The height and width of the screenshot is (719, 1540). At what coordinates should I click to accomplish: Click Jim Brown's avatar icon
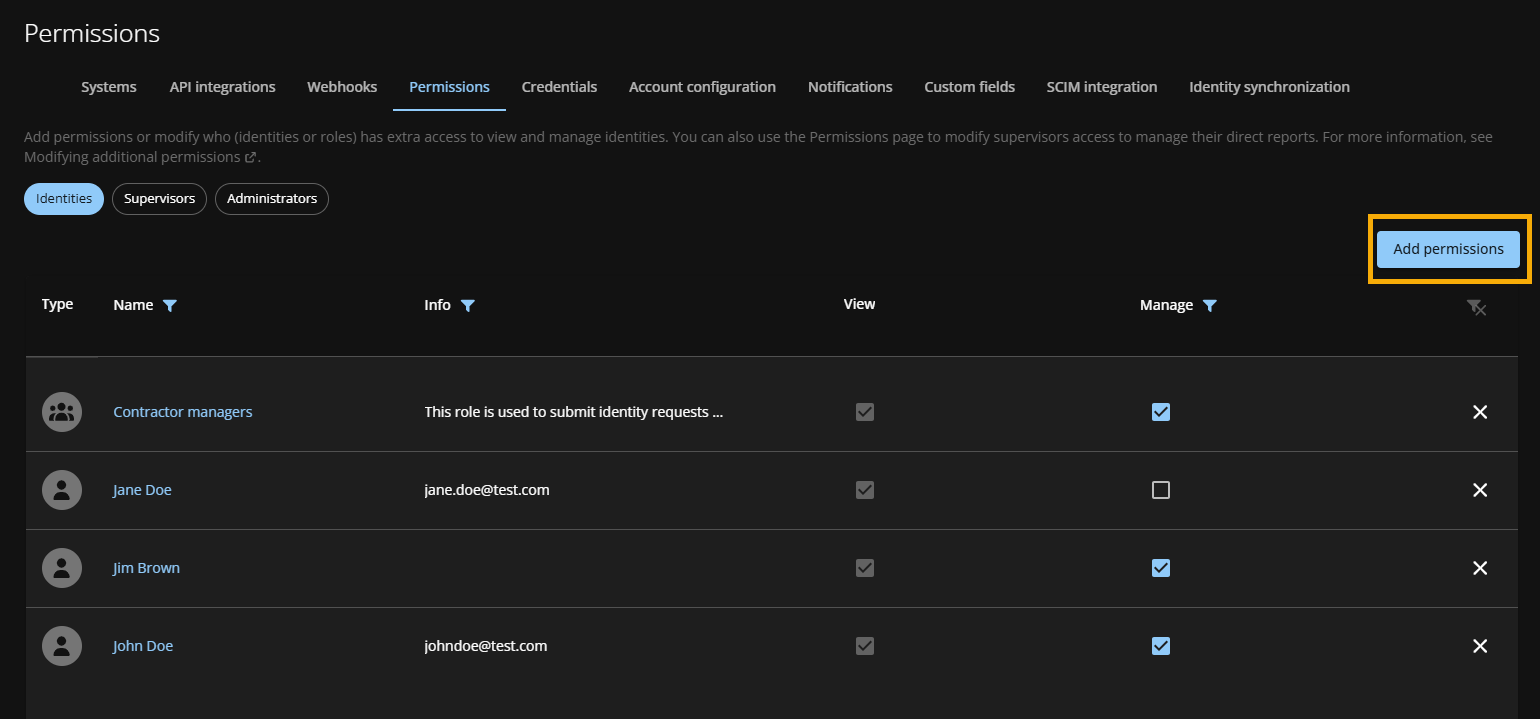tap(60, 568)
